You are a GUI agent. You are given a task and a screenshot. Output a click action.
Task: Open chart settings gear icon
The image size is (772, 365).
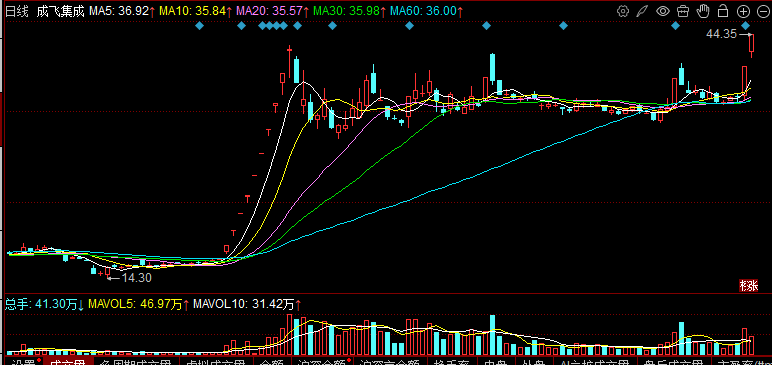[623, 11]
